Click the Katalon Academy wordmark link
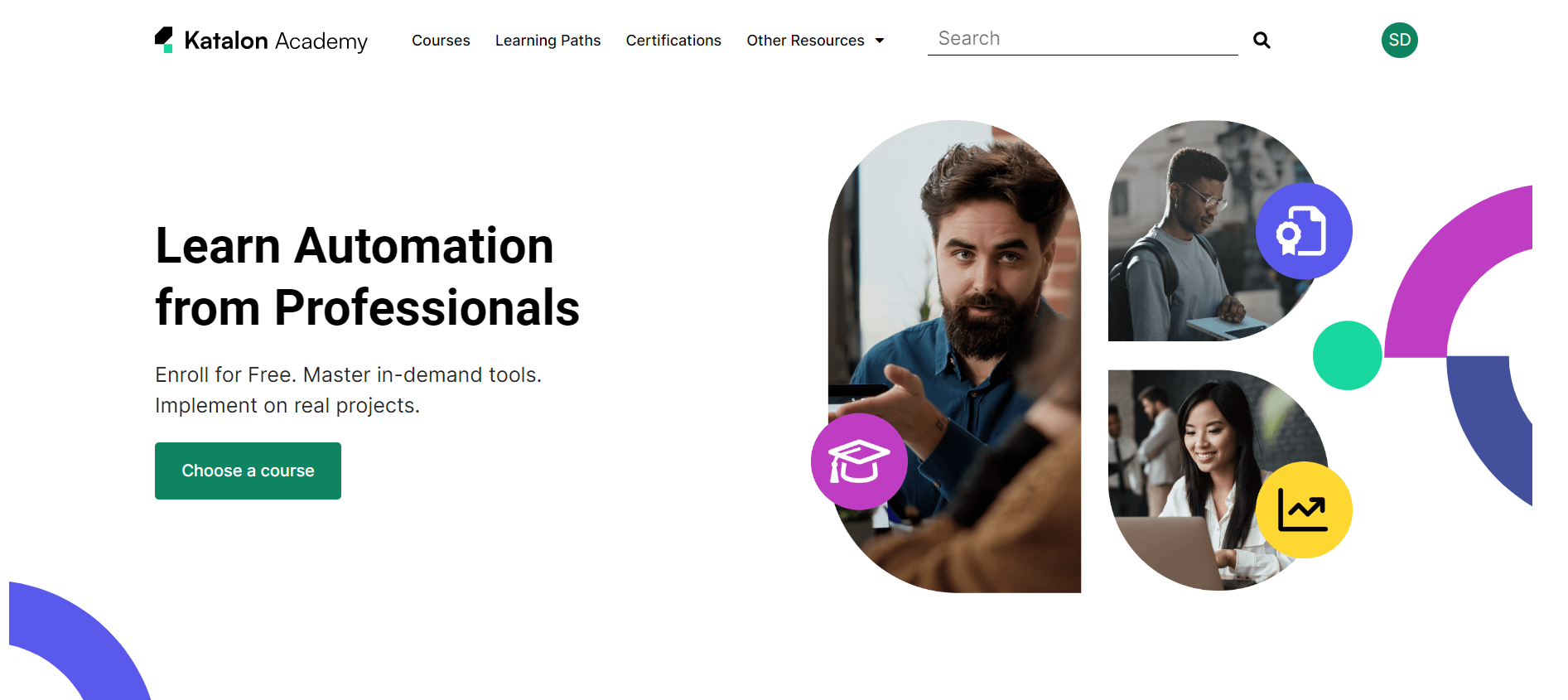This screenshot has width=1568, height=700. click(x=278, y=40)
